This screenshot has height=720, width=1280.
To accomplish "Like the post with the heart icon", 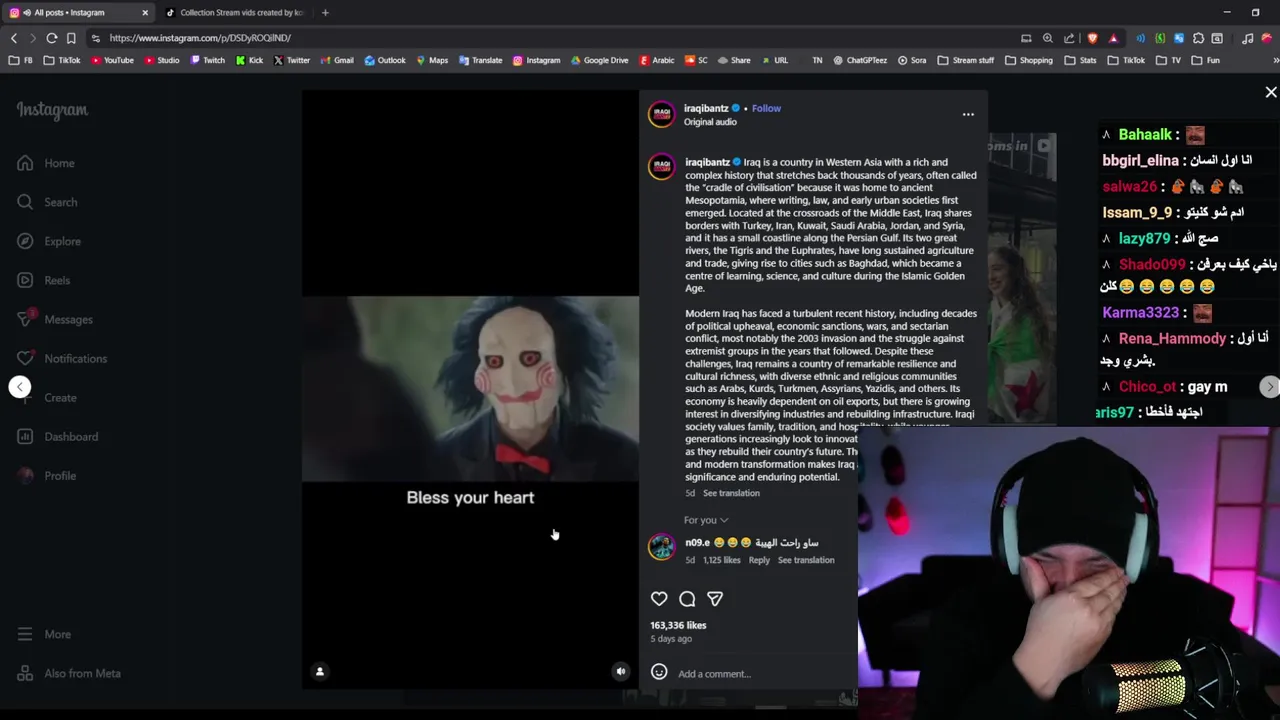I will [x=659, y=599].
